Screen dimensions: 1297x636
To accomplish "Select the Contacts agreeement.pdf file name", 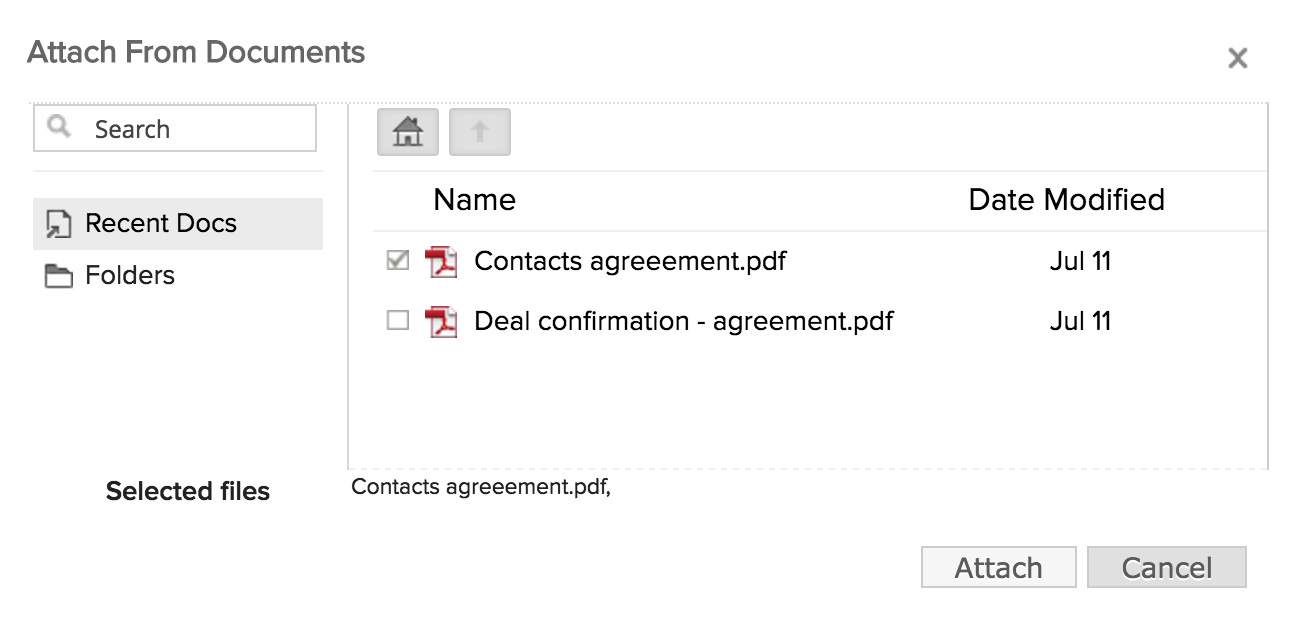I will (x=630, y=261).
